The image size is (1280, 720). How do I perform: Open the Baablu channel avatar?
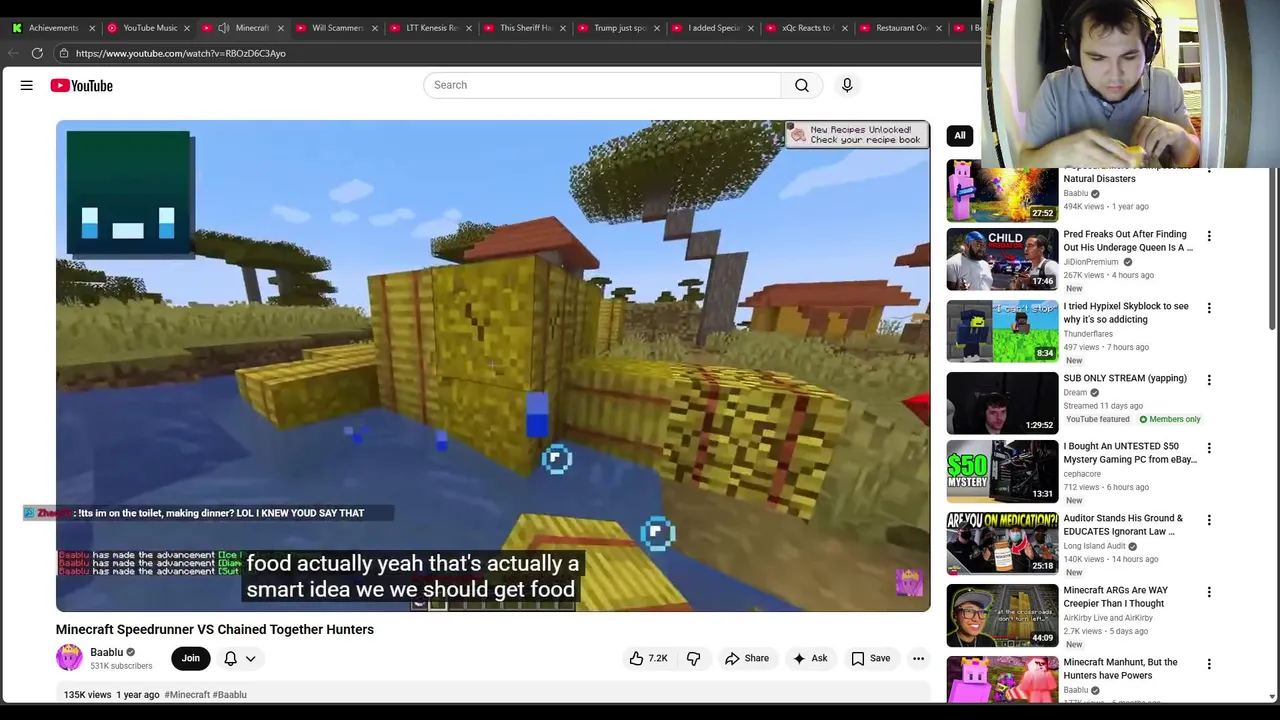(x=69, y=658)
